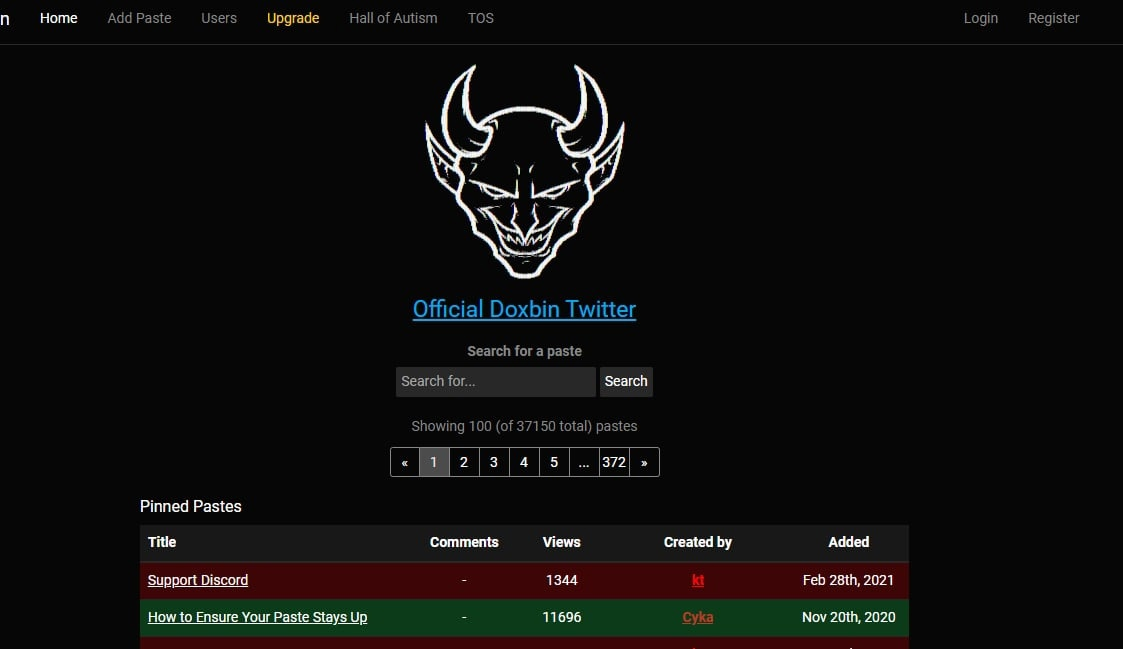Open the Upgrade page

(x=293, y=18)
